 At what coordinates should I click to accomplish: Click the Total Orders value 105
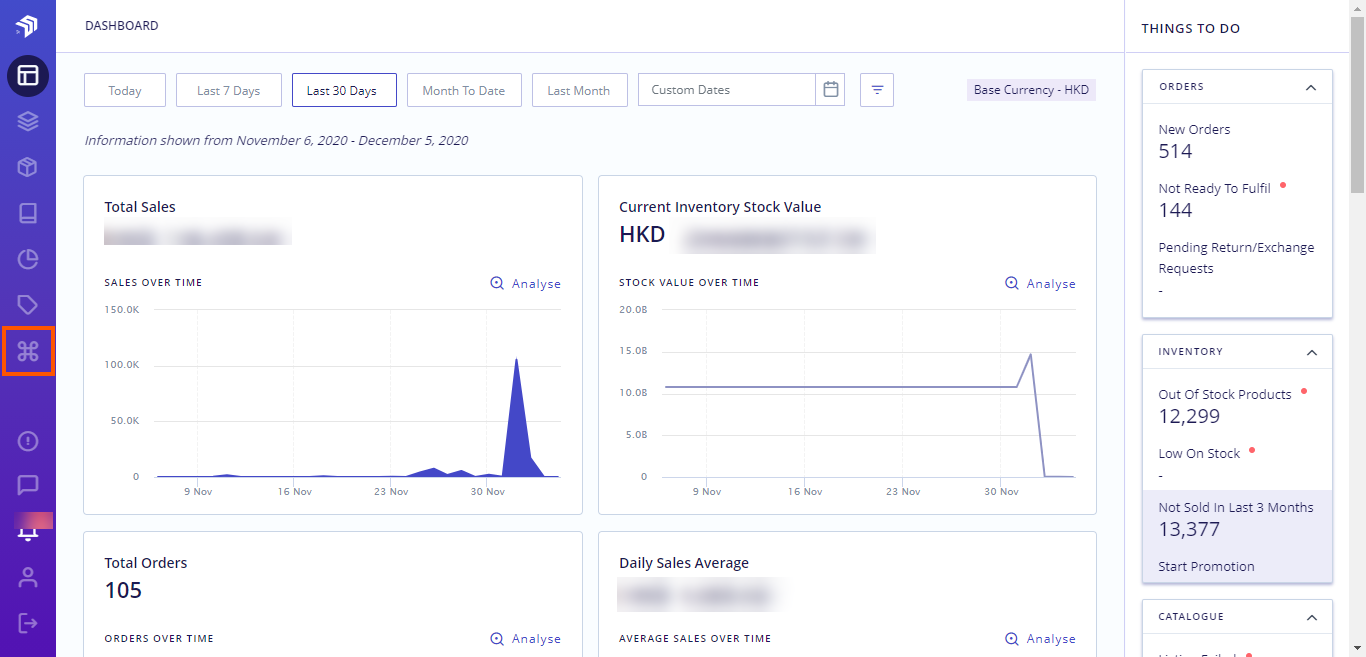tap(123, 590)
